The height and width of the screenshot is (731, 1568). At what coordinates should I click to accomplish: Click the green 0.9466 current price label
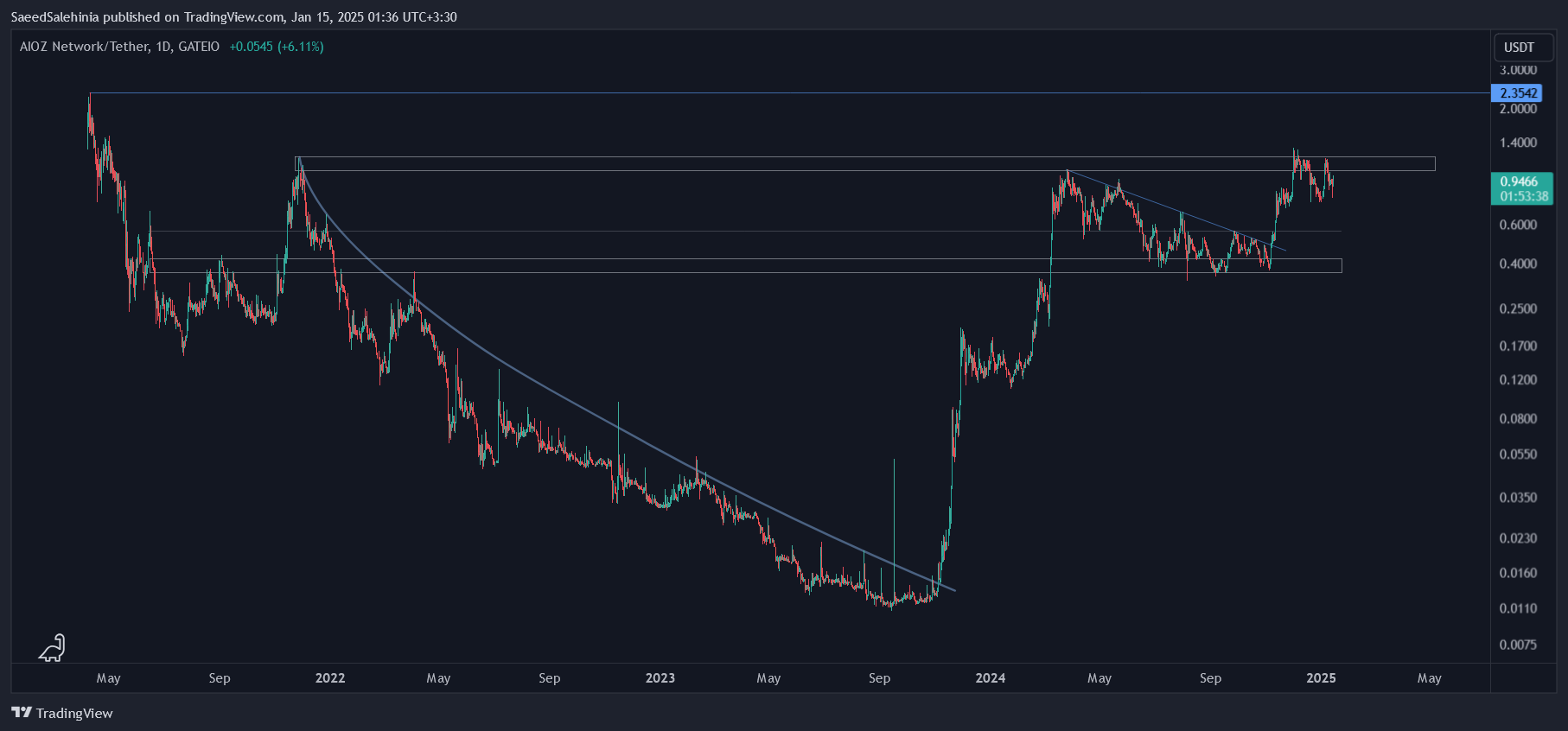tap(1522, 188)
